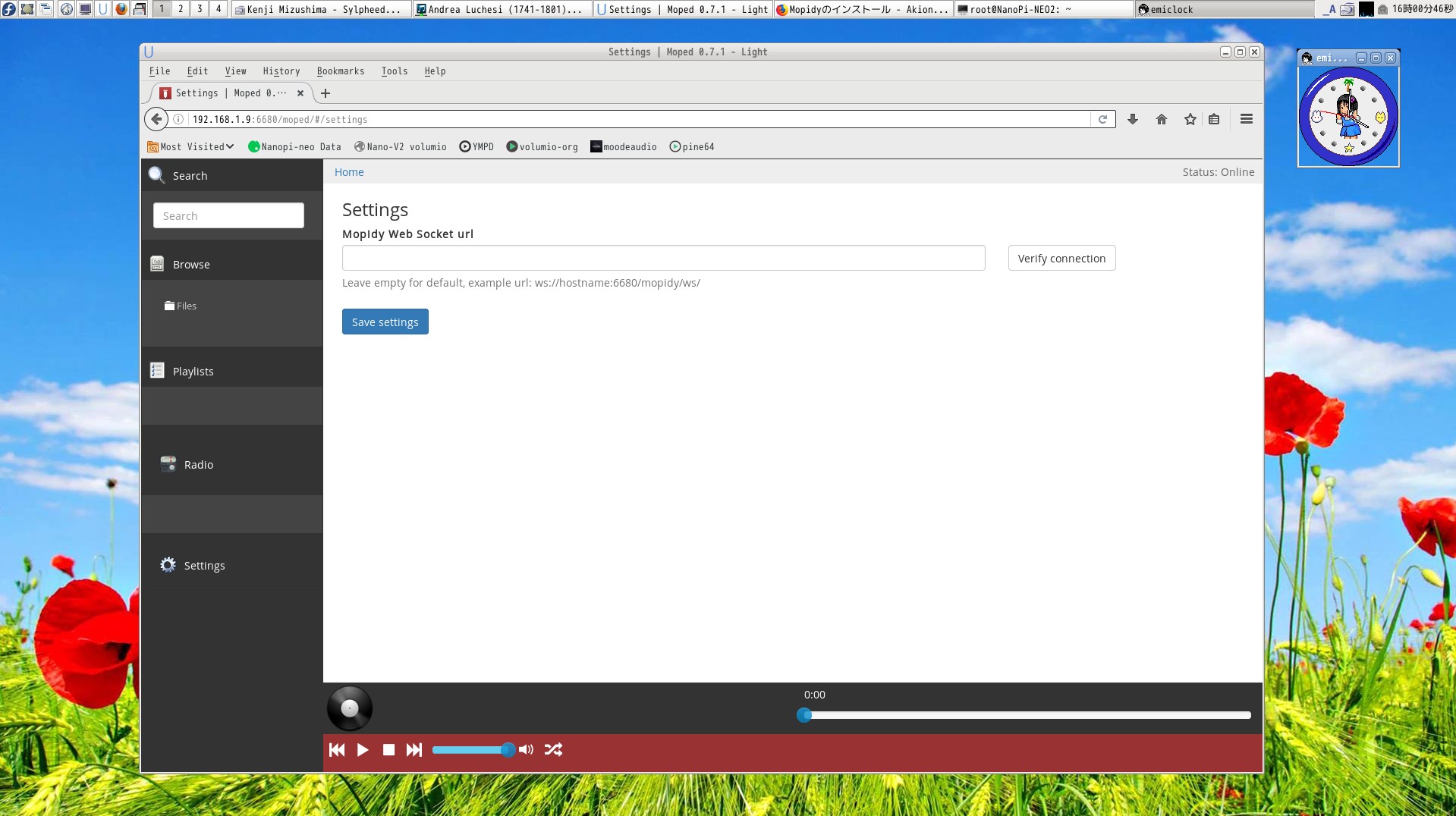Image resolution: width=1456 pixels, height=816 pixels.
Task: Click the Mopidy Web Socket url field
Action: tap(663, 259)
